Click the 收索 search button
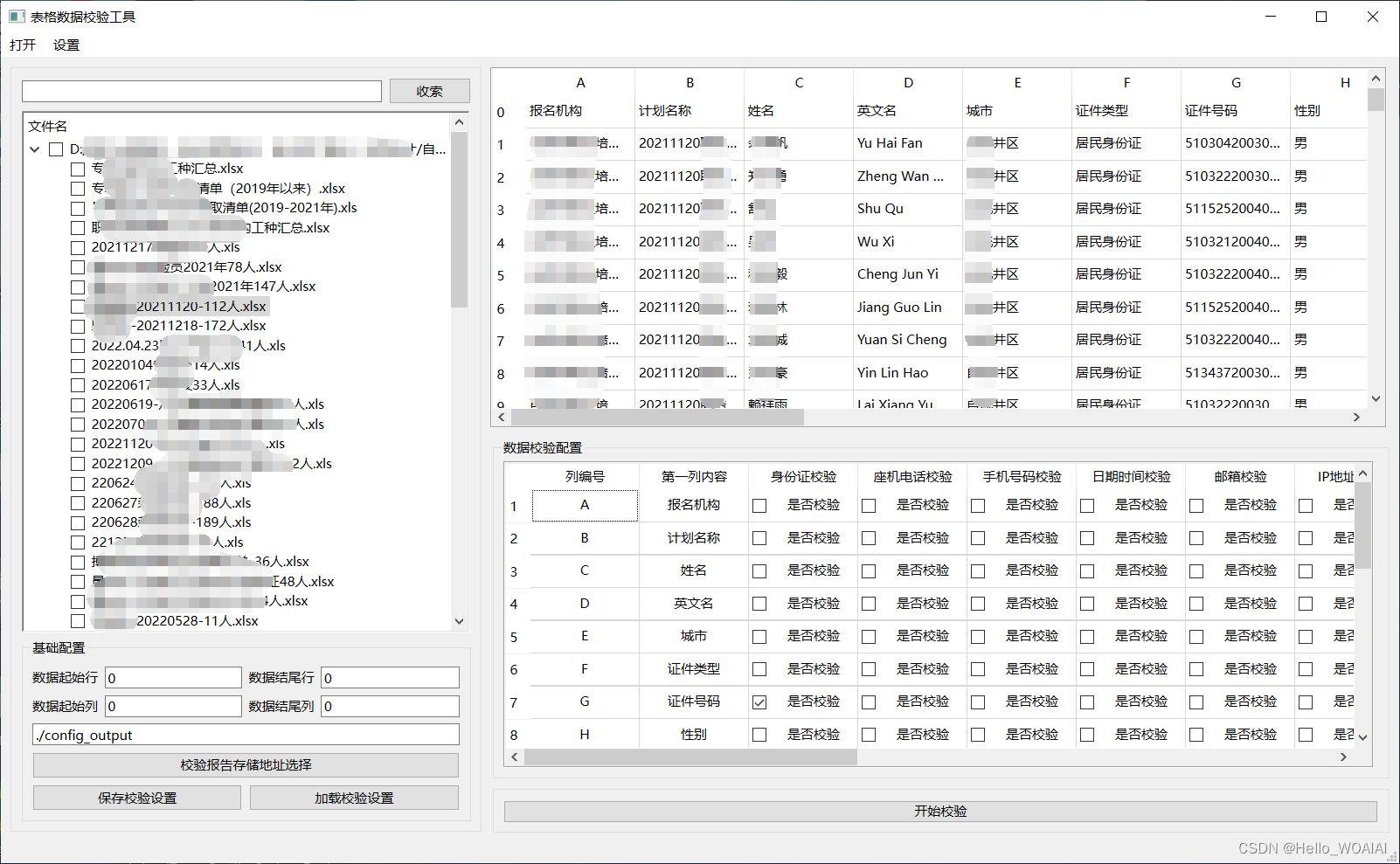Viewport: 1400px width, 864px height. click(429, 90)
